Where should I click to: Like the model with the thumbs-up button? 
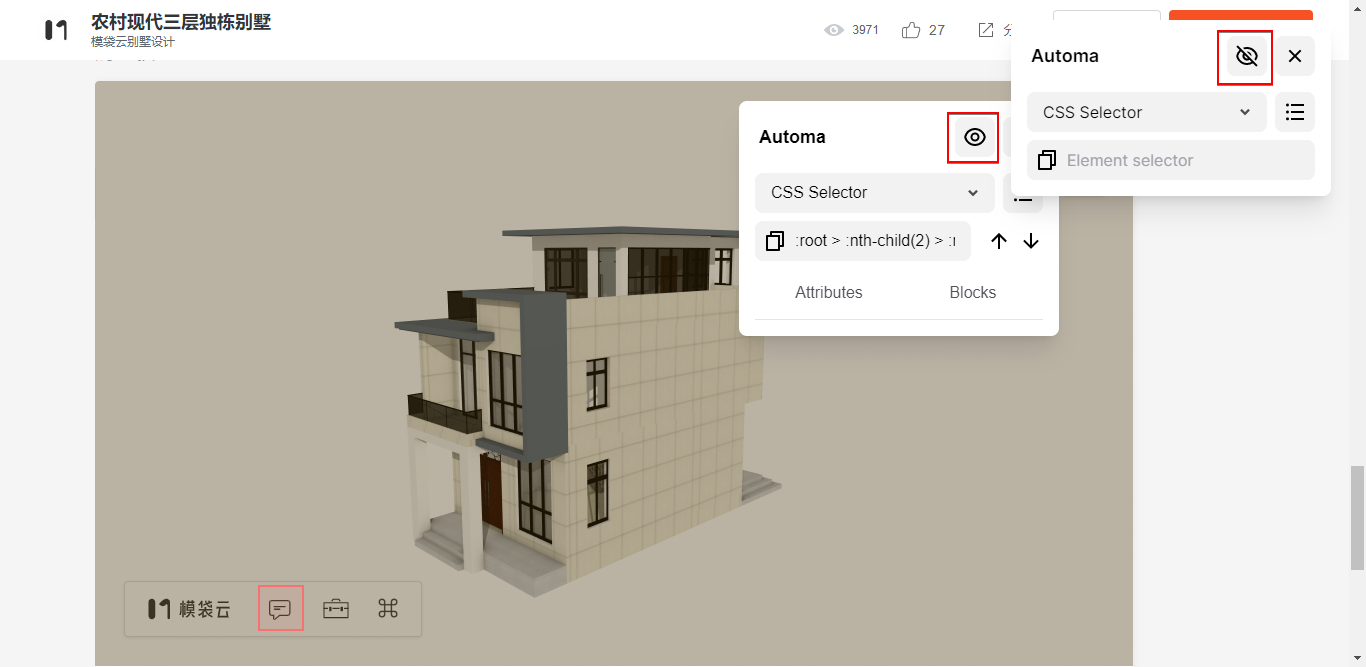[x=911, y=29]
